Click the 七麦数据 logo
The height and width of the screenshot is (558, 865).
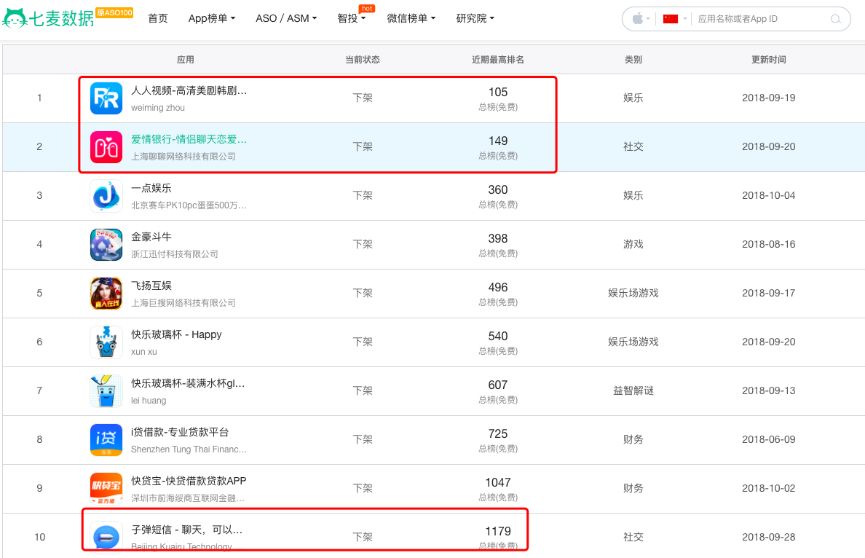pyautogui.click(x=49, y=18)
